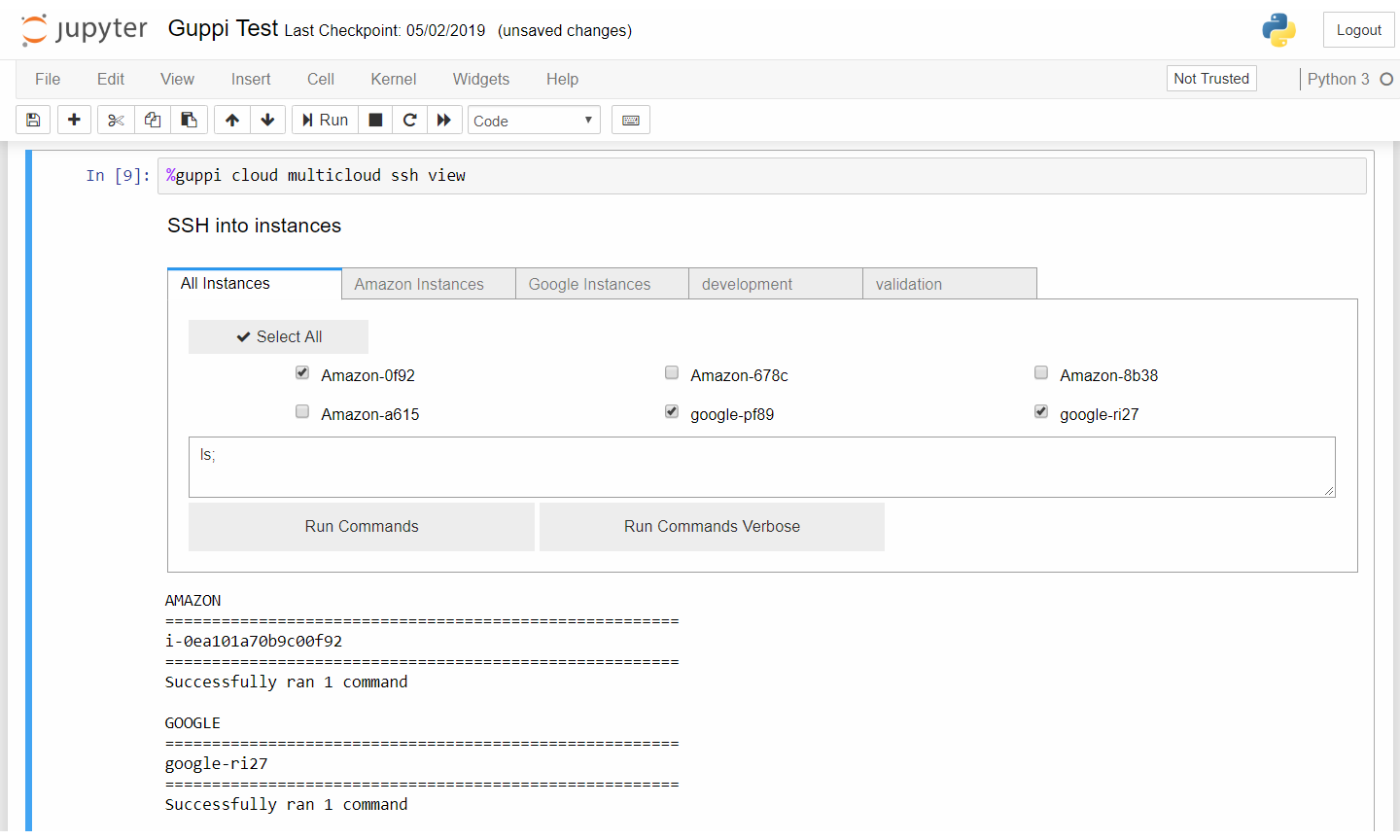Restart kernel and rerun notebook icon
Image resolution: width=1400 pixels, height=840 pixels.
(x=444, y=120)
